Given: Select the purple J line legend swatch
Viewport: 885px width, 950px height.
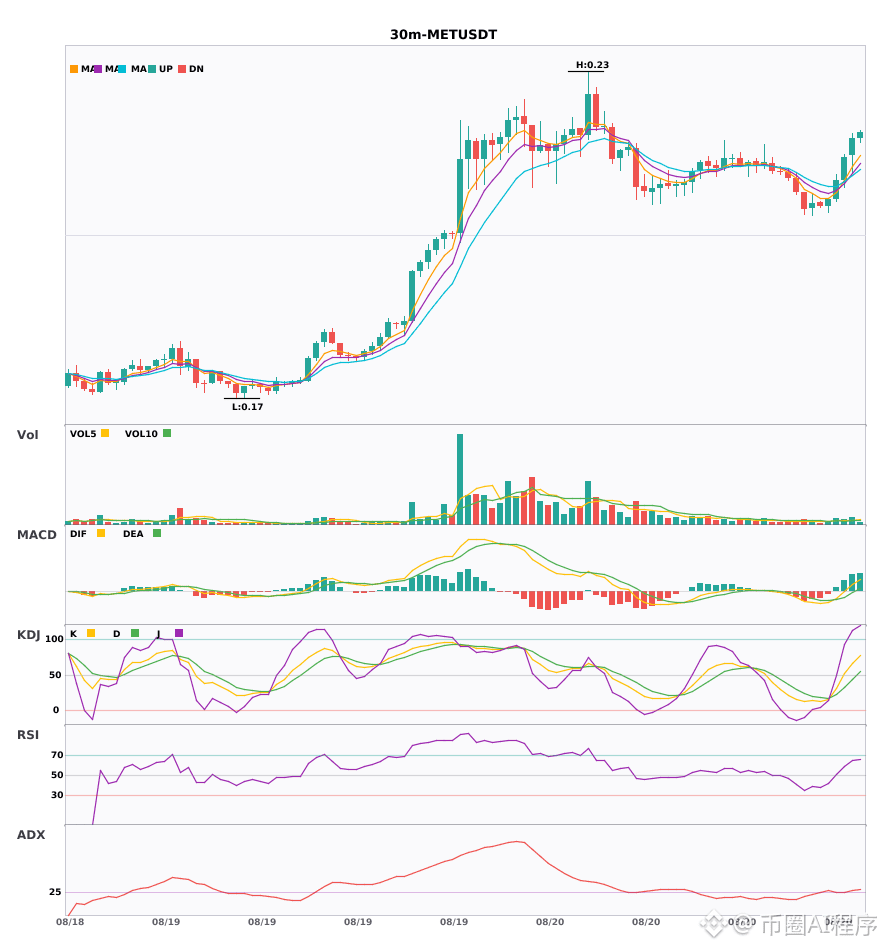Looking at the screenshot, I should click(179, 633).
